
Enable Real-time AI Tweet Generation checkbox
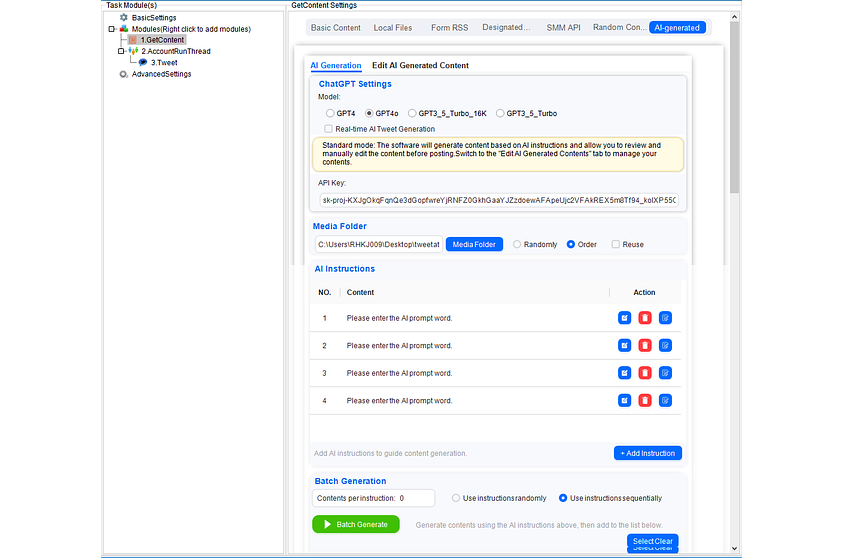(329, 129)
